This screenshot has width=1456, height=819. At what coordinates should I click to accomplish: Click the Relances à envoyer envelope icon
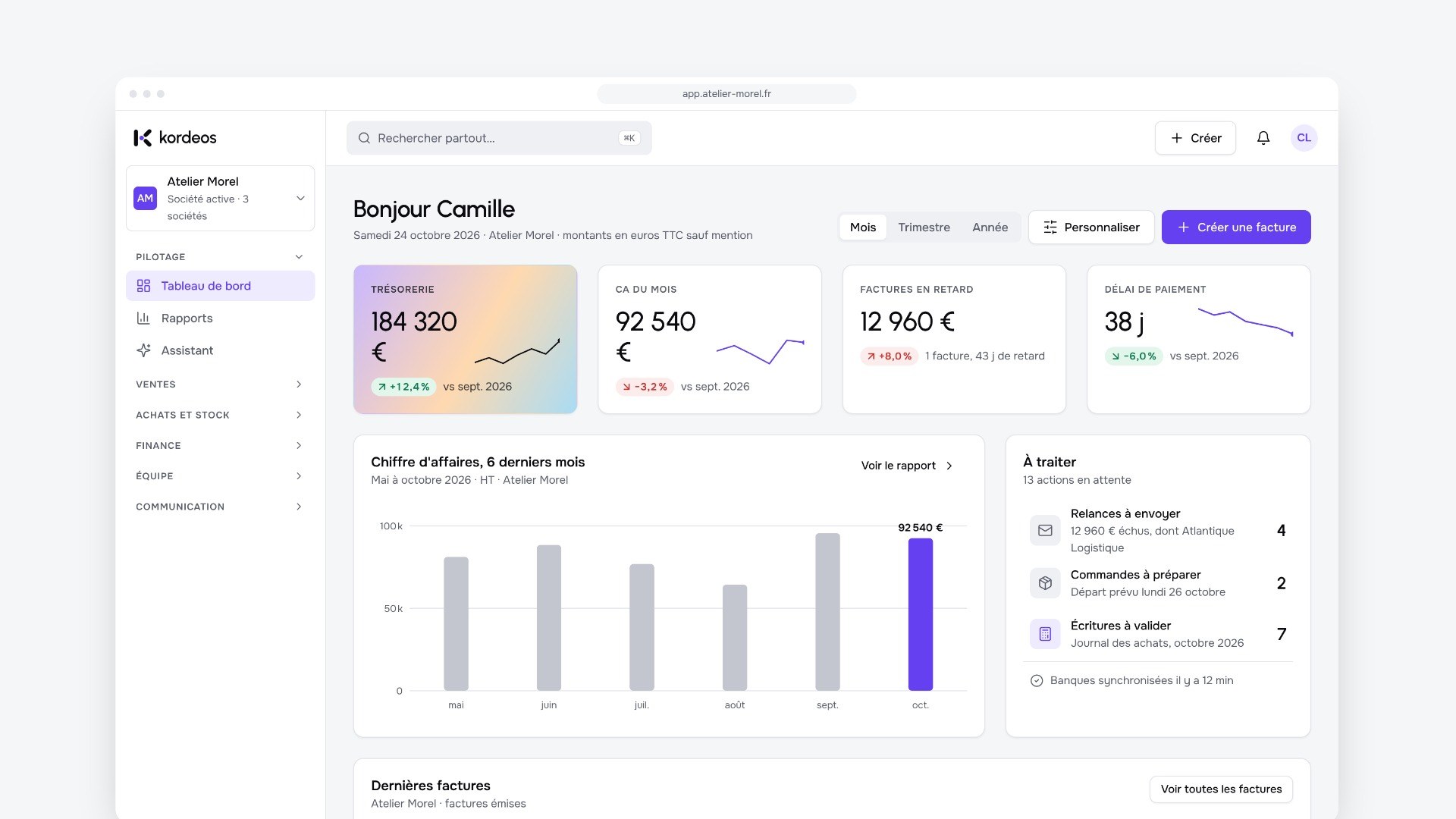[x=1045, y=531]
